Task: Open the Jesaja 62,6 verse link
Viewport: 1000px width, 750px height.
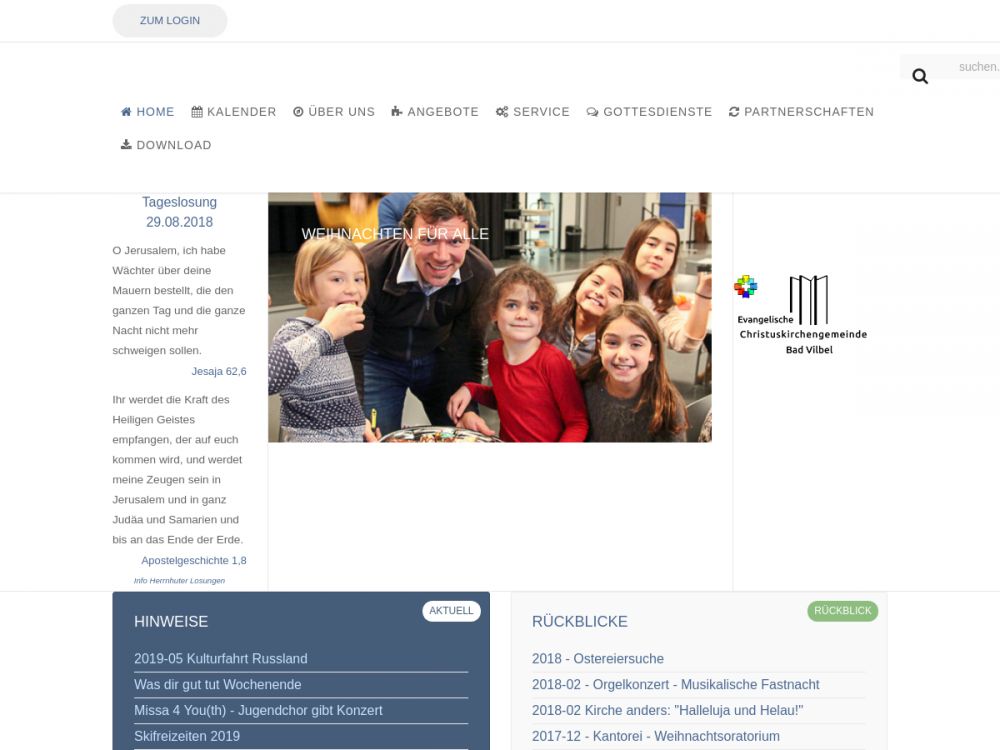Action: tap(218, 372)
